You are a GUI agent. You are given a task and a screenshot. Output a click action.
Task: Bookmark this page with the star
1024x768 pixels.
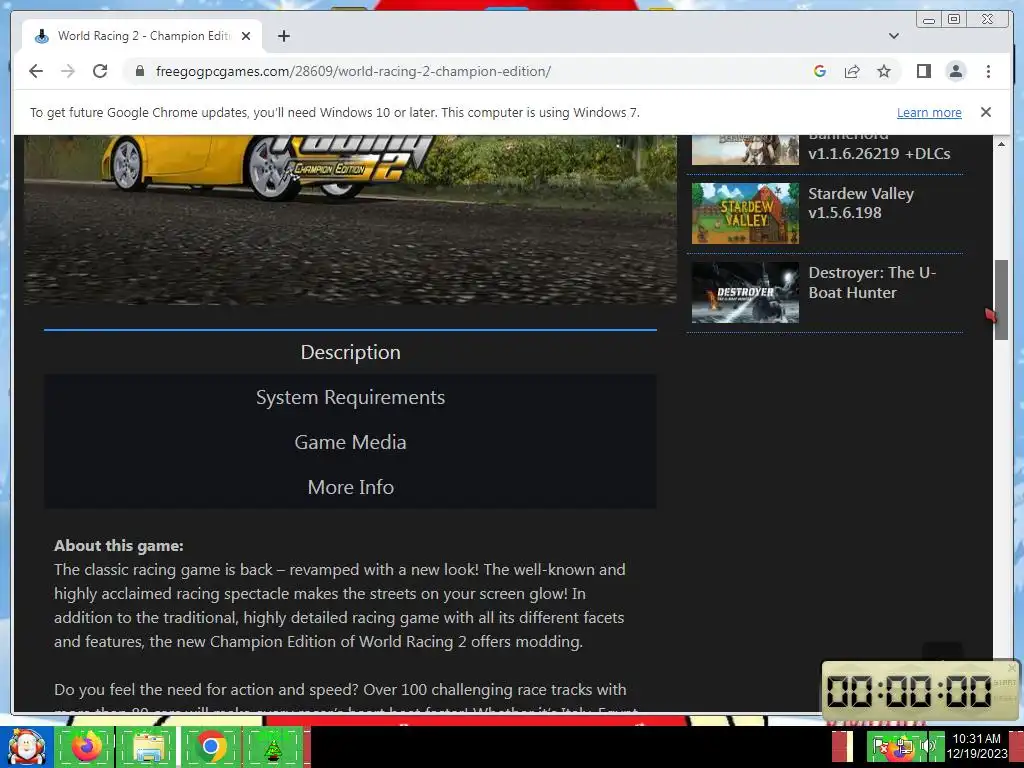coord(884,71)
